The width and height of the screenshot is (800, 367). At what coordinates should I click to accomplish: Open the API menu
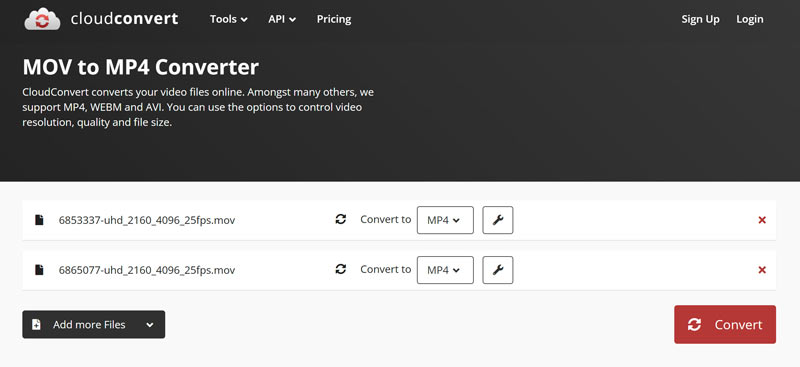point(282,19)
